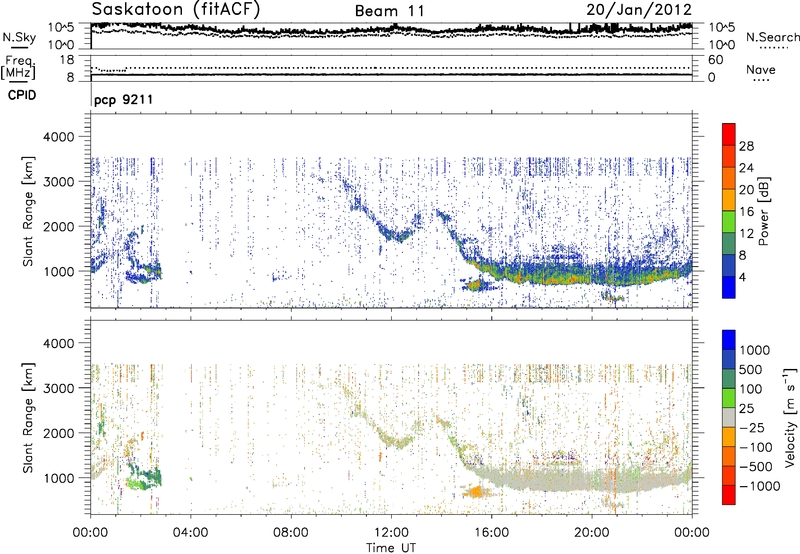
Task: Click the orange velocity patch near 15:30 UT
Action: pos(476,492)
